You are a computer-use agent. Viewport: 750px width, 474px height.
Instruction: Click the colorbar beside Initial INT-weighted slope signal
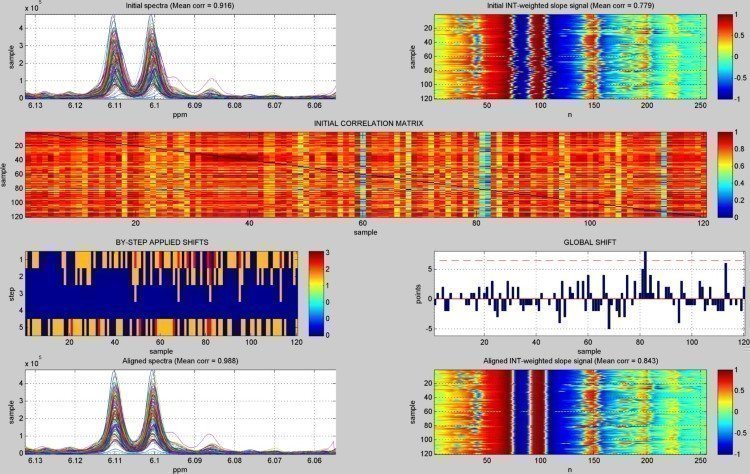pos(723,58)
